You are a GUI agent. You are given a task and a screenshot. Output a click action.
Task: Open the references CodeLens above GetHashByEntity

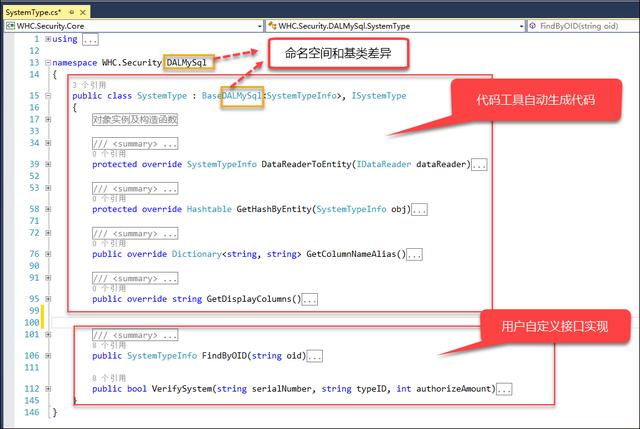click(109, 199)
